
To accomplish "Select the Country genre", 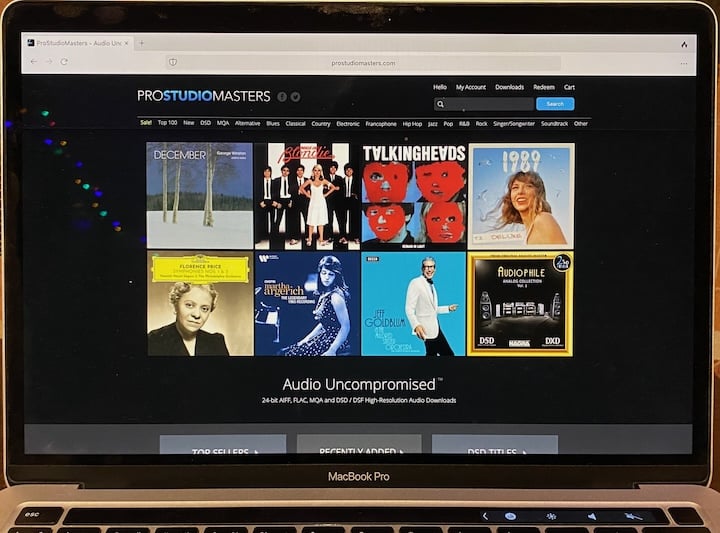I will click(x=321, y=124).
